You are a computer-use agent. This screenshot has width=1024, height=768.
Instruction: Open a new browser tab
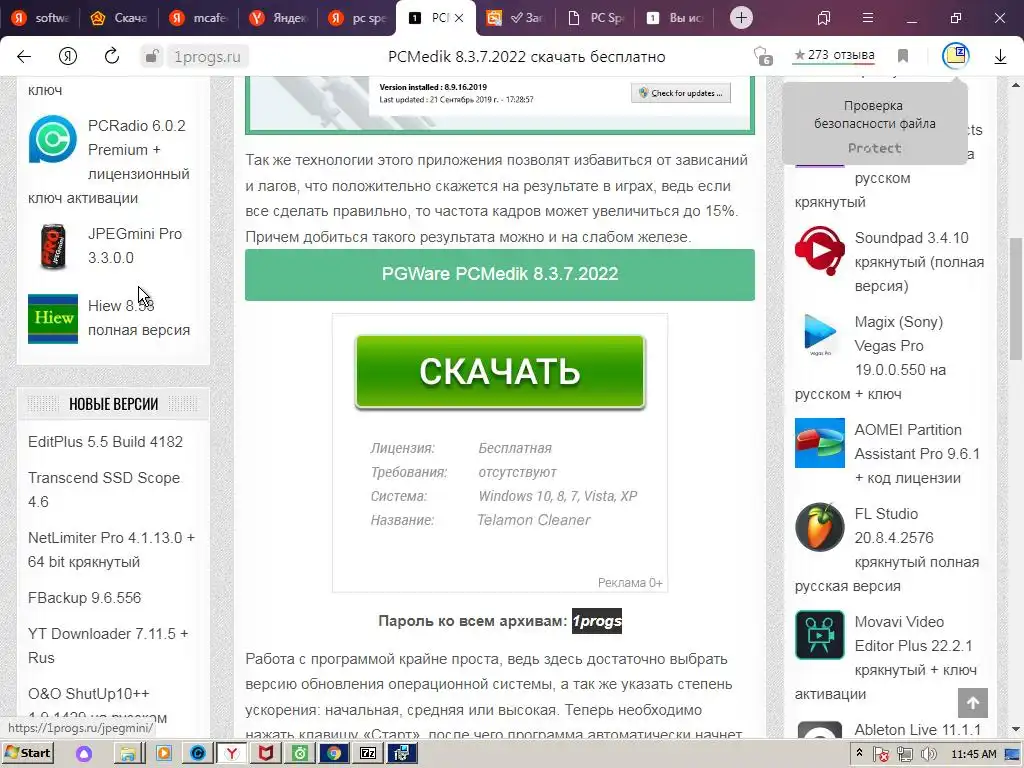click(741, 18)
